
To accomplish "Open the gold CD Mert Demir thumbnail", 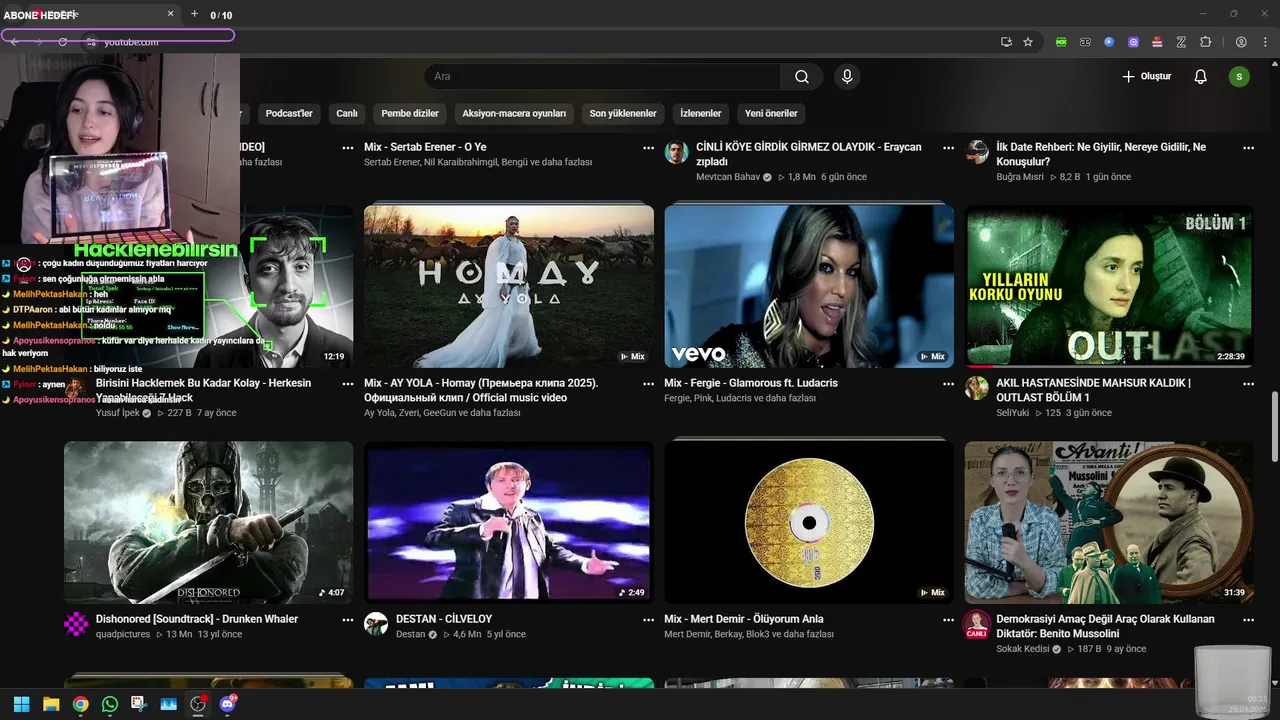I will [x=809, y=522].
